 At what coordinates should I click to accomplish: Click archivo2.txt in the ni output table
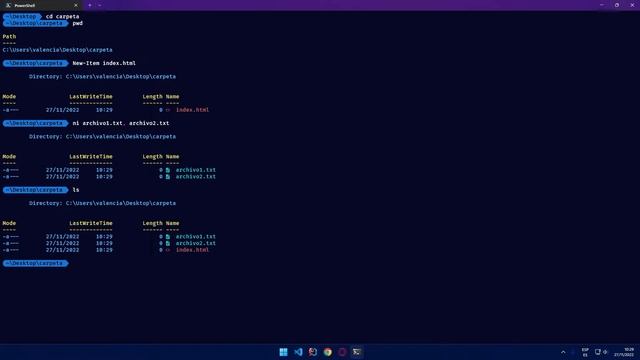coord(196,177)
